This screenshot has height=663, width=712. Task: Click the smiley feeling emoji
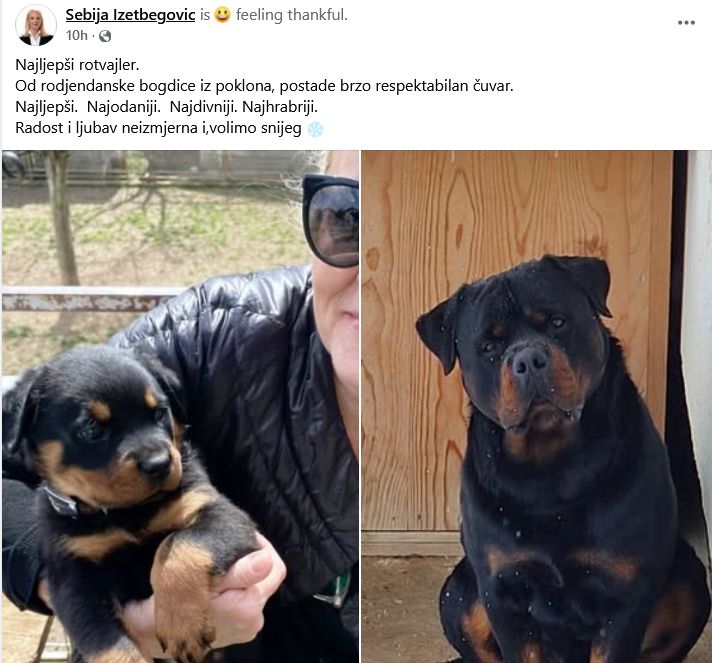222,15
